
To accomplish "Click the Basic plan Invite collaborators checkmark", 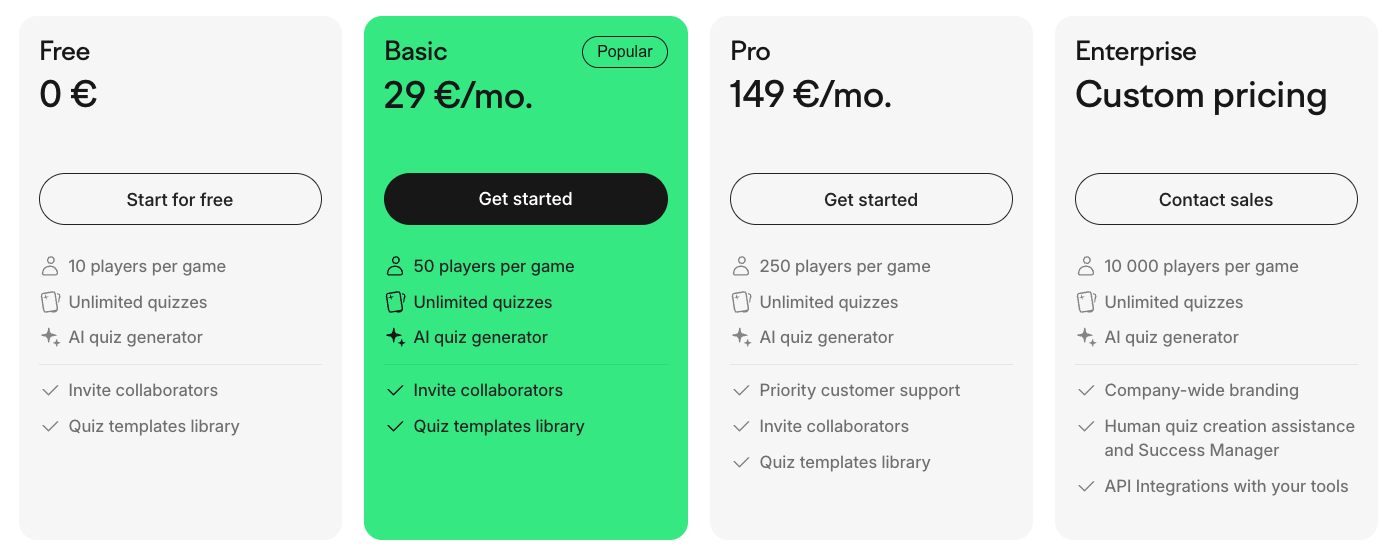I will [395, 390].
